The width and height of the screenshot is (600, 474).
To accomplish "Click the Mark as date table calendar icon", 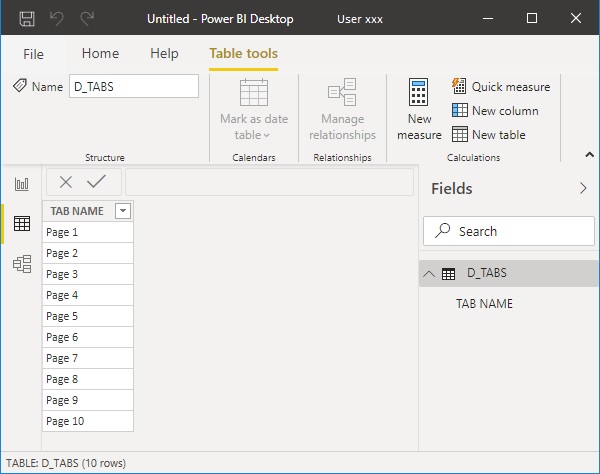I will click(x=254, y=92).
